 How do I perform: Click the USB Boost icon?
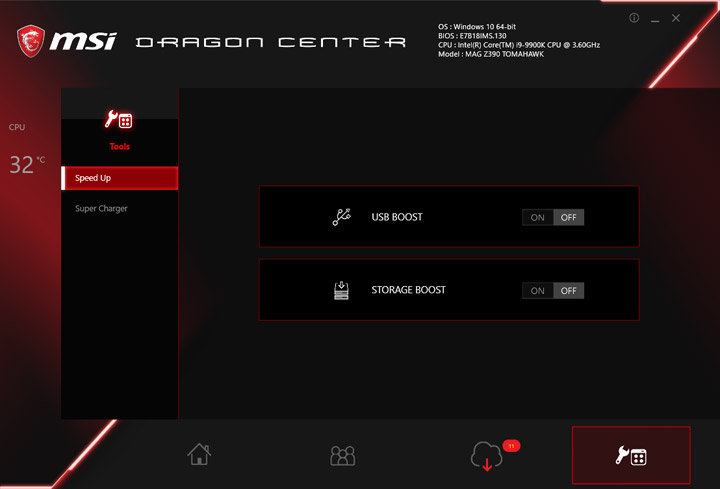(x=341, y=217)
